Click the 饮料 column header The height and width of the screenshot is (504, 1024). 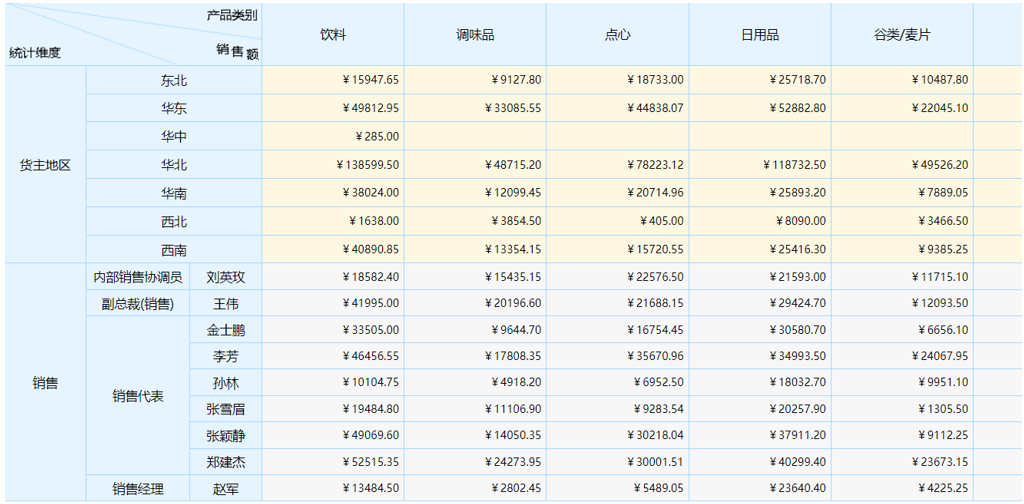point(333,35)
